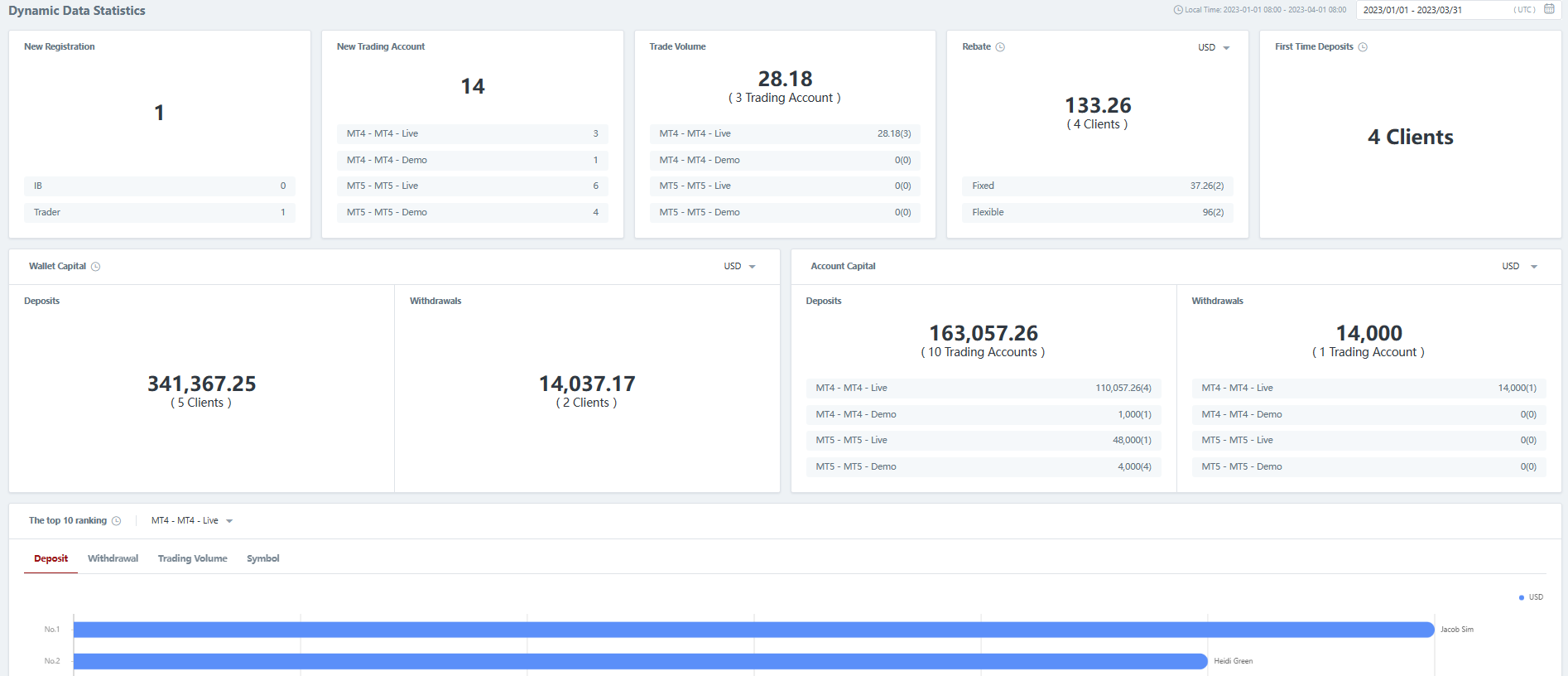Open the Symbol ranking tab
This screenshot has height=676, width=1568.
(x=262, y=558)
